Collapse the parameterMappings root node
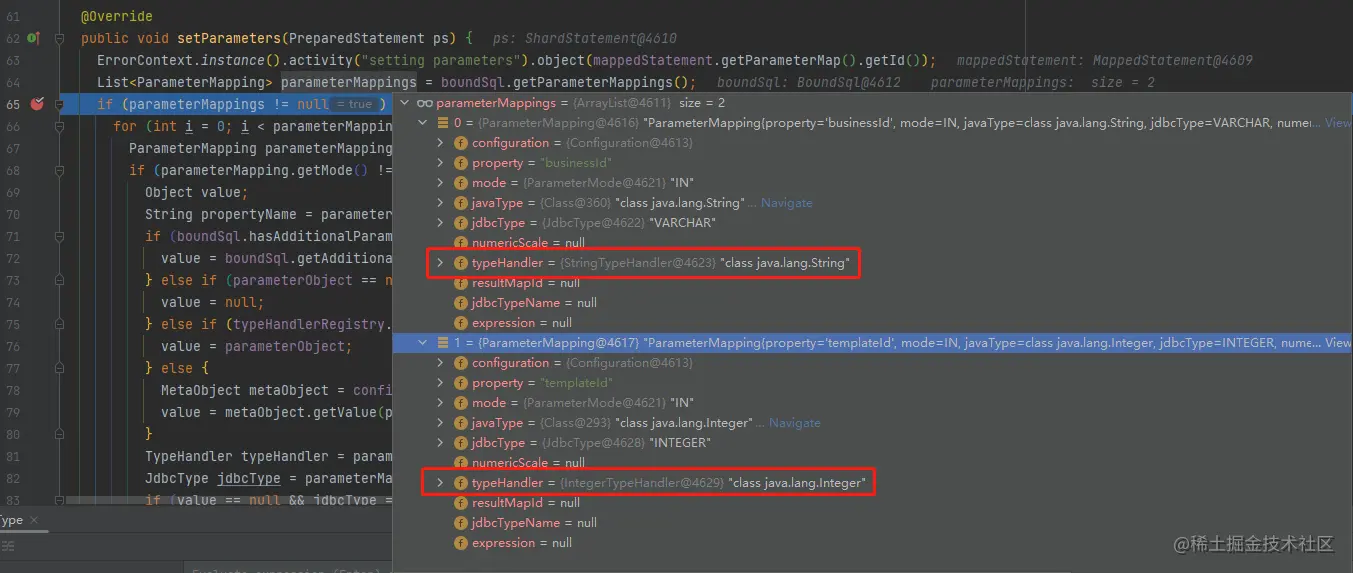This screenshot has height=573, width=1353. click(405, 103)
